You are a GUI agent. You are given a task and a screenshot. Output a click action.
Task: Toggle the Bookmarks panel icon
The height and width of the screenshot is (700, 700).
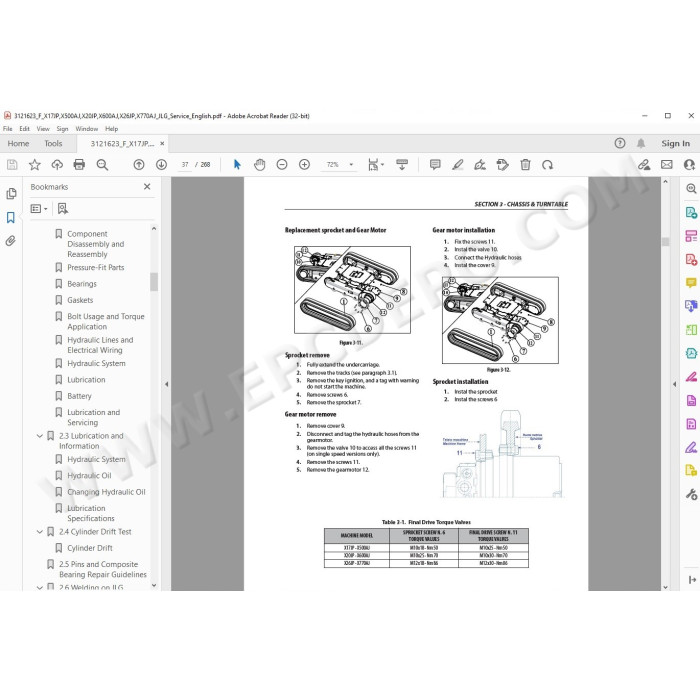pos(11,217)
